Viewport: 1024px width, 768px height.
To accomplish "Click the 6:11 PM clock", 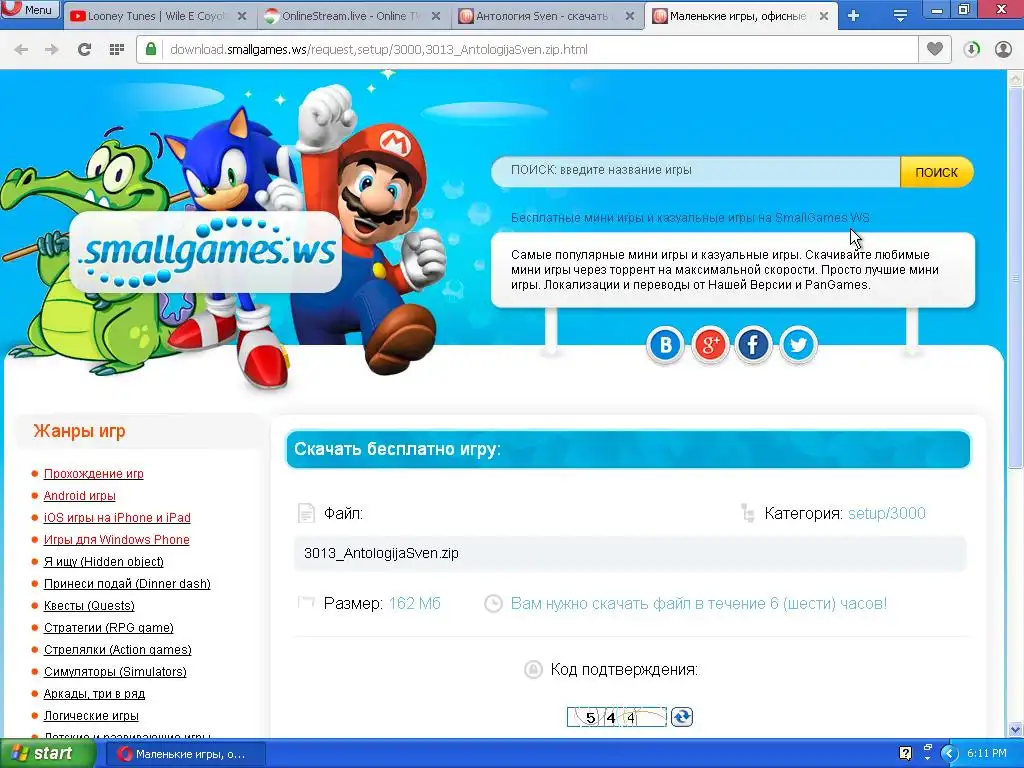I will (x=987, y=754).
